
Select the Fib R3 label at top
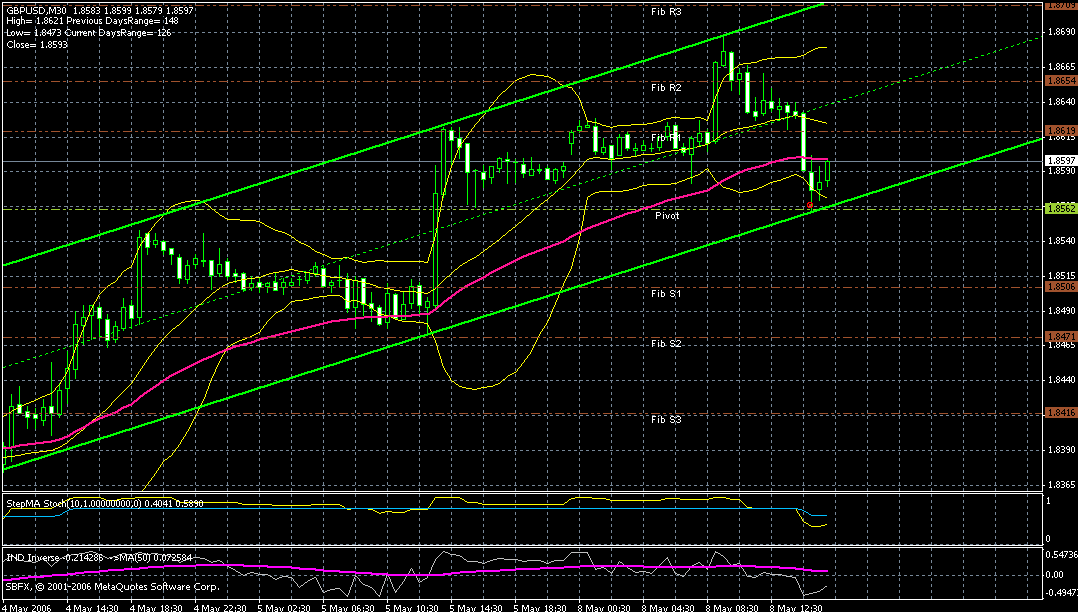tap(666, 12)
